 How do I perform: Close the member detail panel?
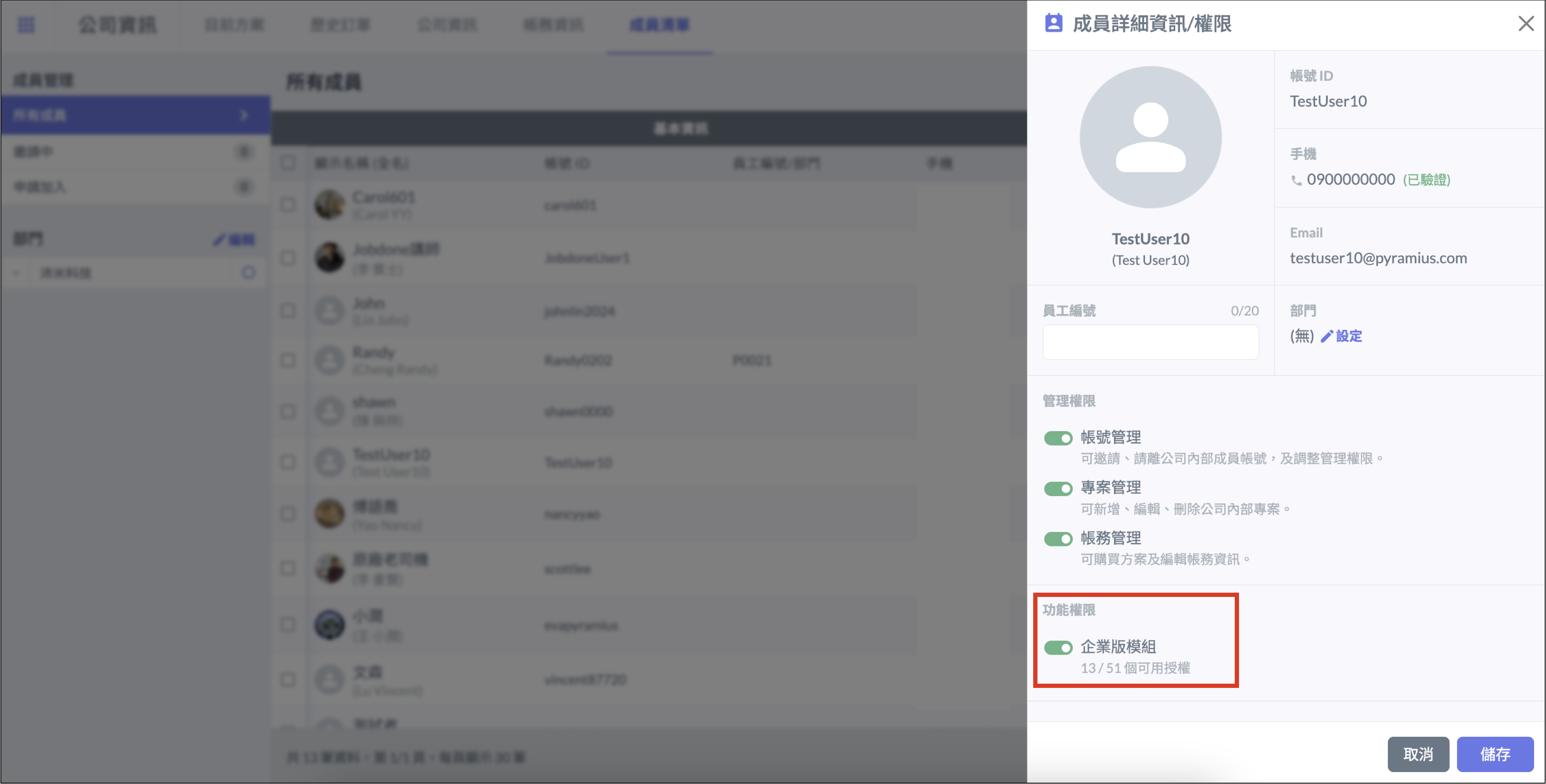pyautogui.click(x=1526, y=23)
